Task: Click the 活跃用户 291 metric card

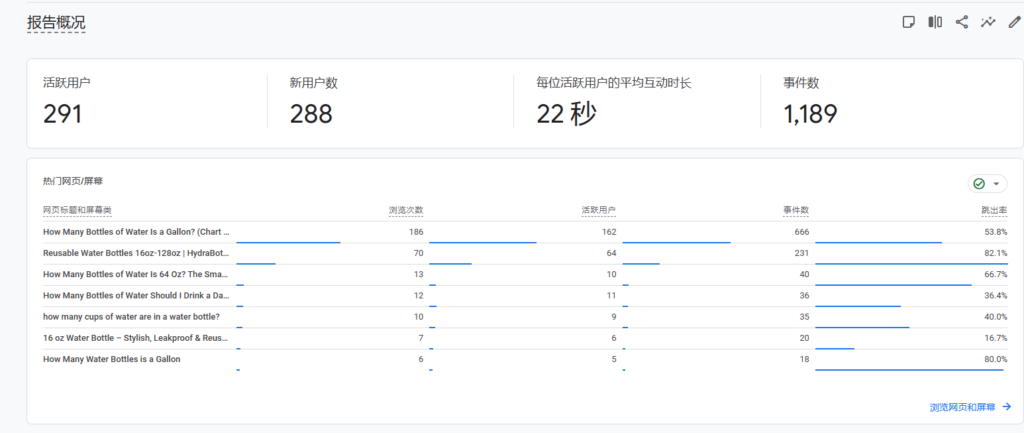Action: [x=147, y=101]
